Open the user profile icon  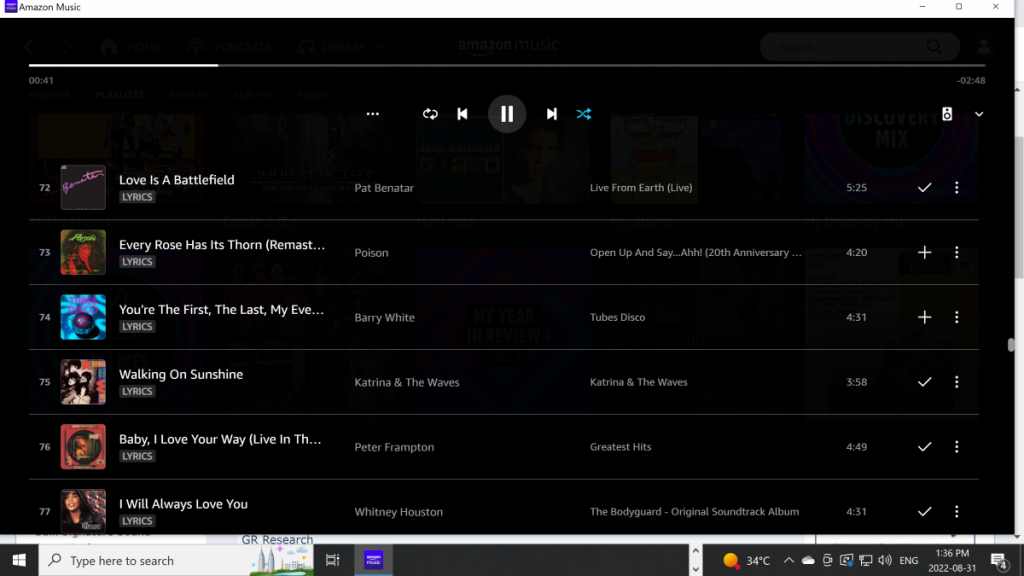984,47
